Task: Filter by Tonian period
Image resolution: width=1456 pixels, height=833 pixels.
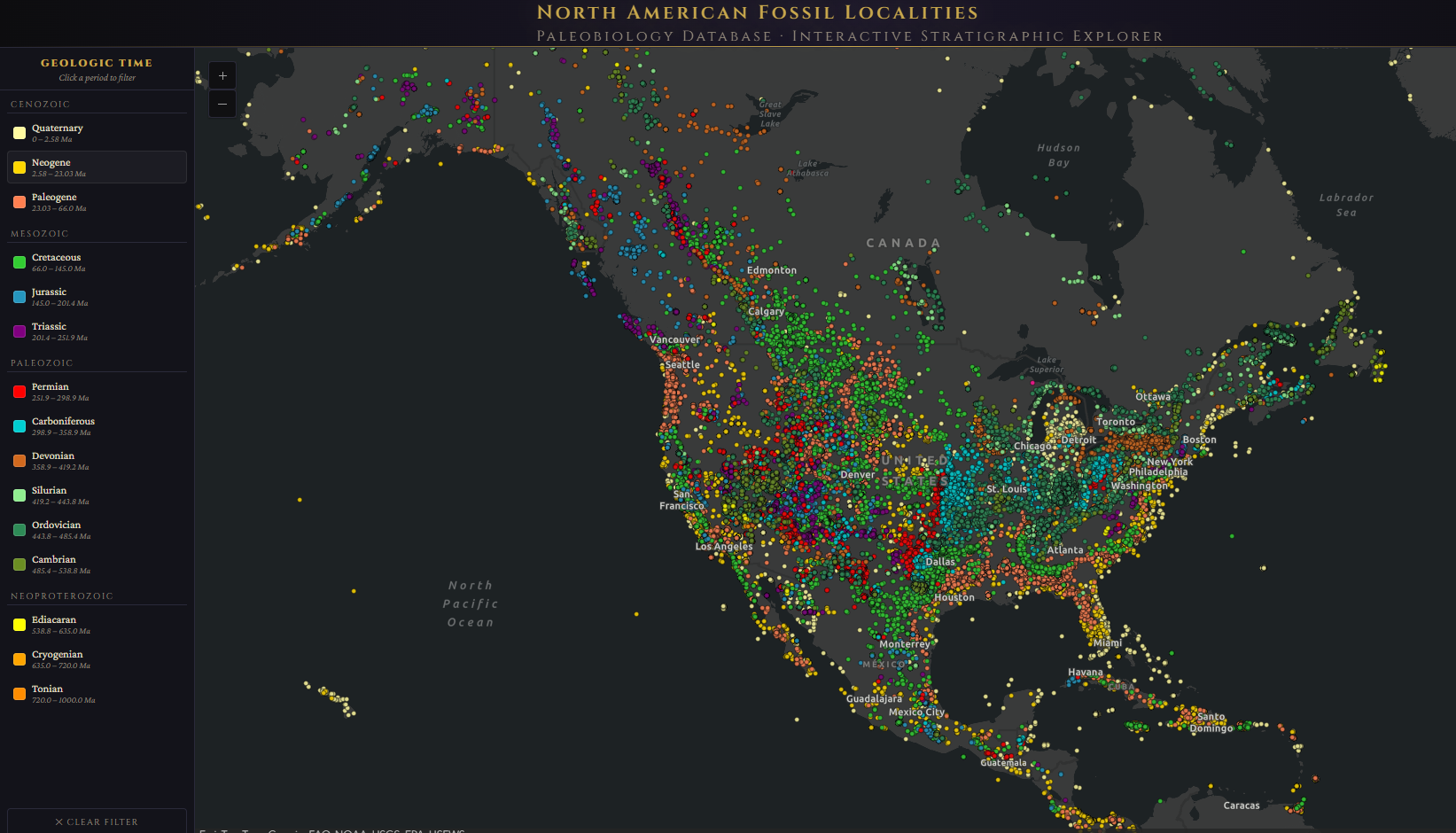Action: tap(97, 694)
